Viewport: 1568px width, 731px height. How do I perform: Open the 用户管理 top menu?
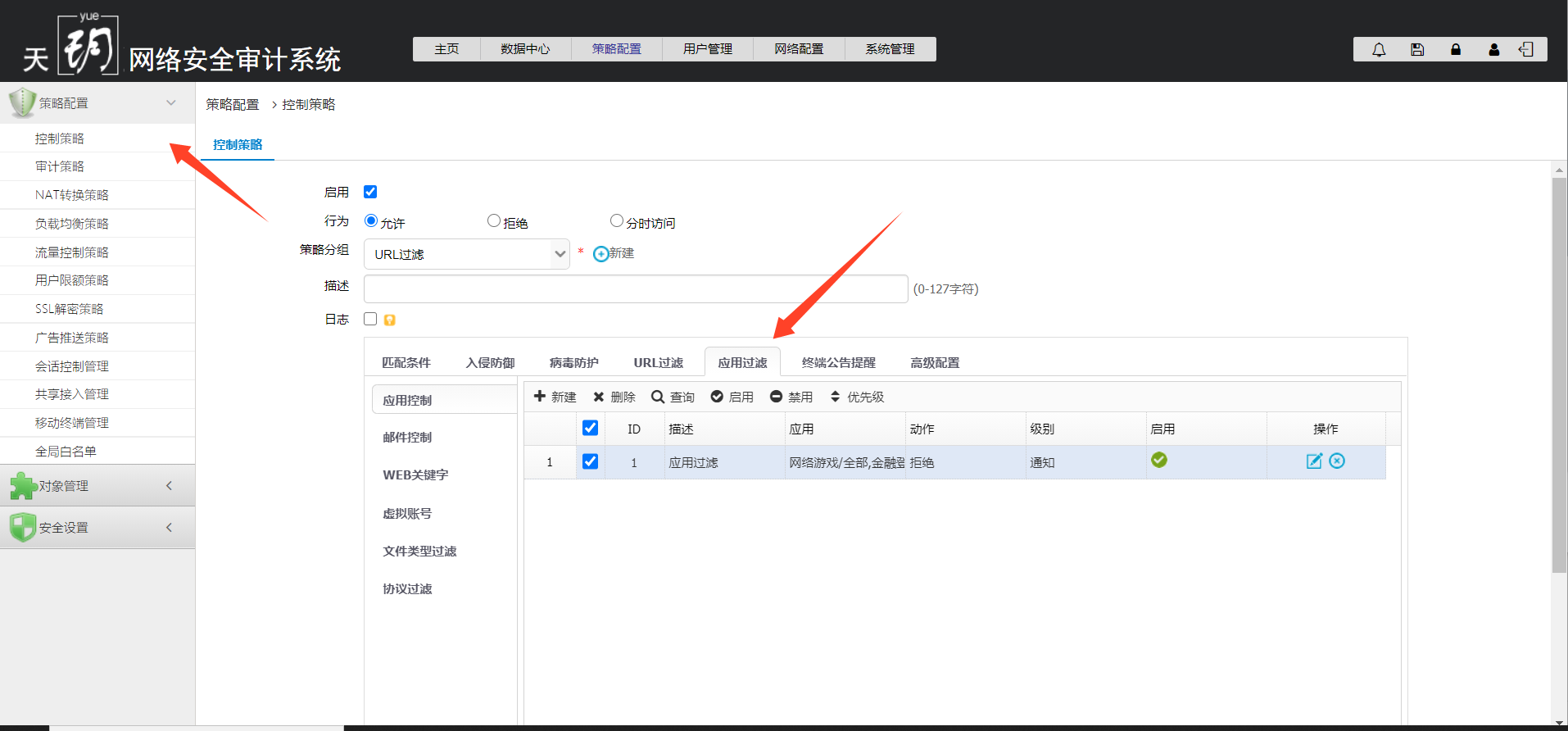pyautogui.click(x=708, y=49)
